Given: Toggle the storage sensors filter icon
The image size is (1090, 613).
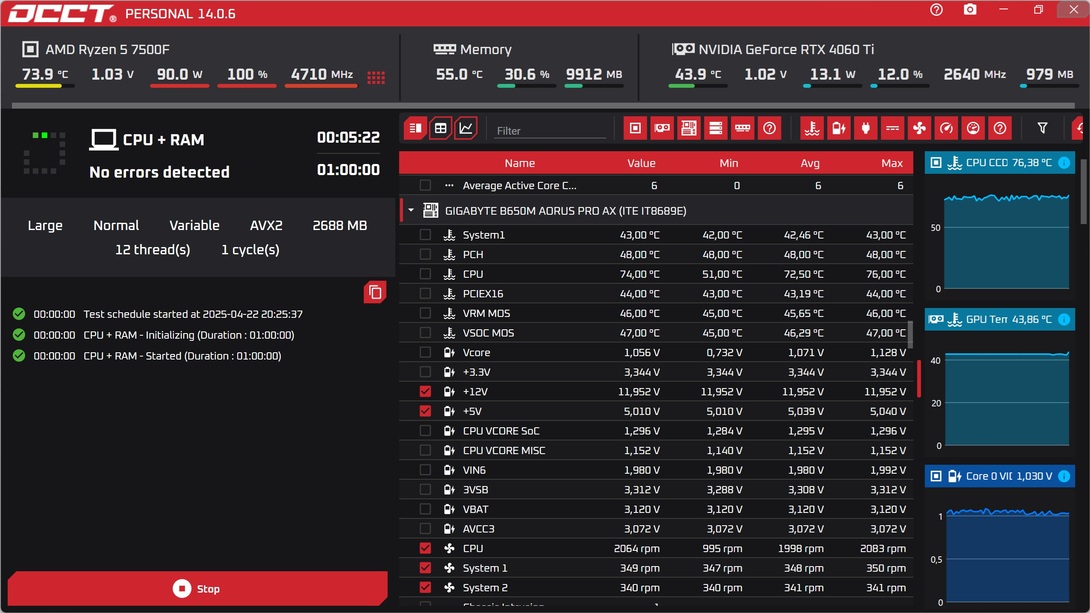Looking at the screenshot, I should coord(715,128).
